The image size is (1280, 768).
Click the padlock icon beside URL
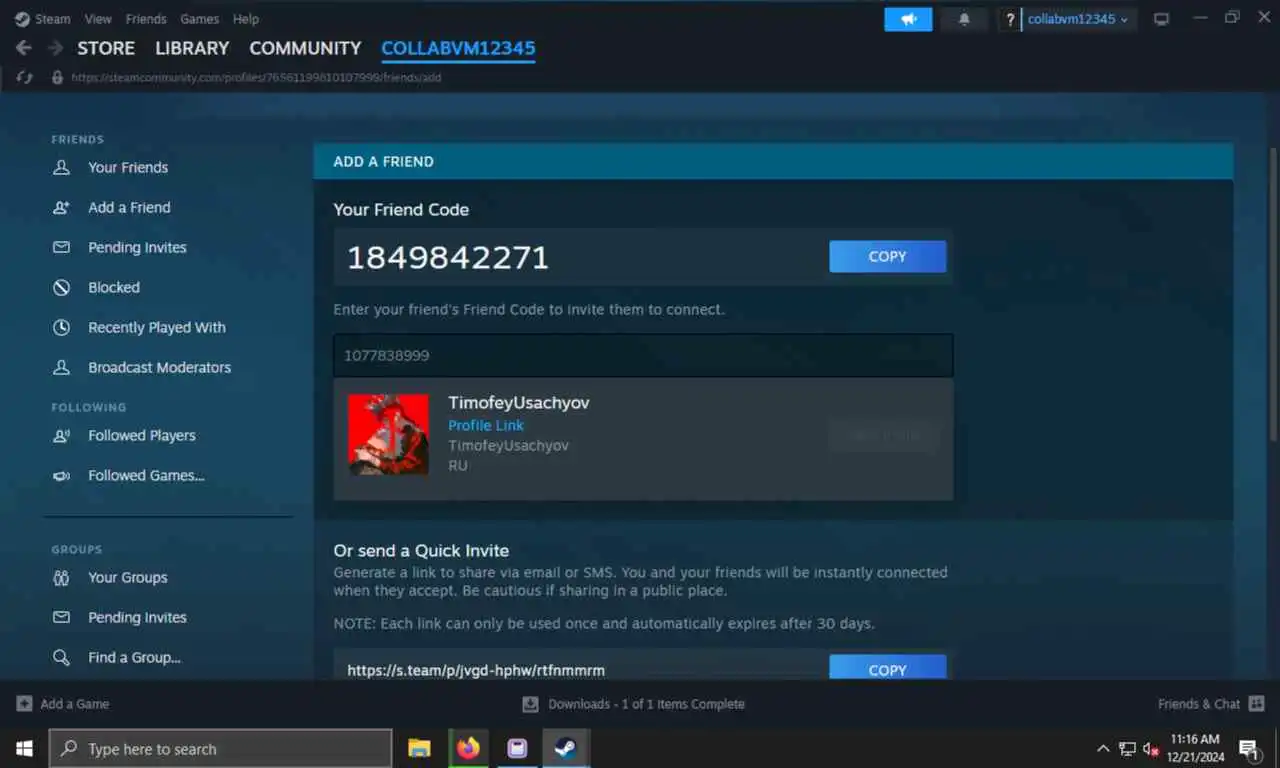tap(57, 77)
